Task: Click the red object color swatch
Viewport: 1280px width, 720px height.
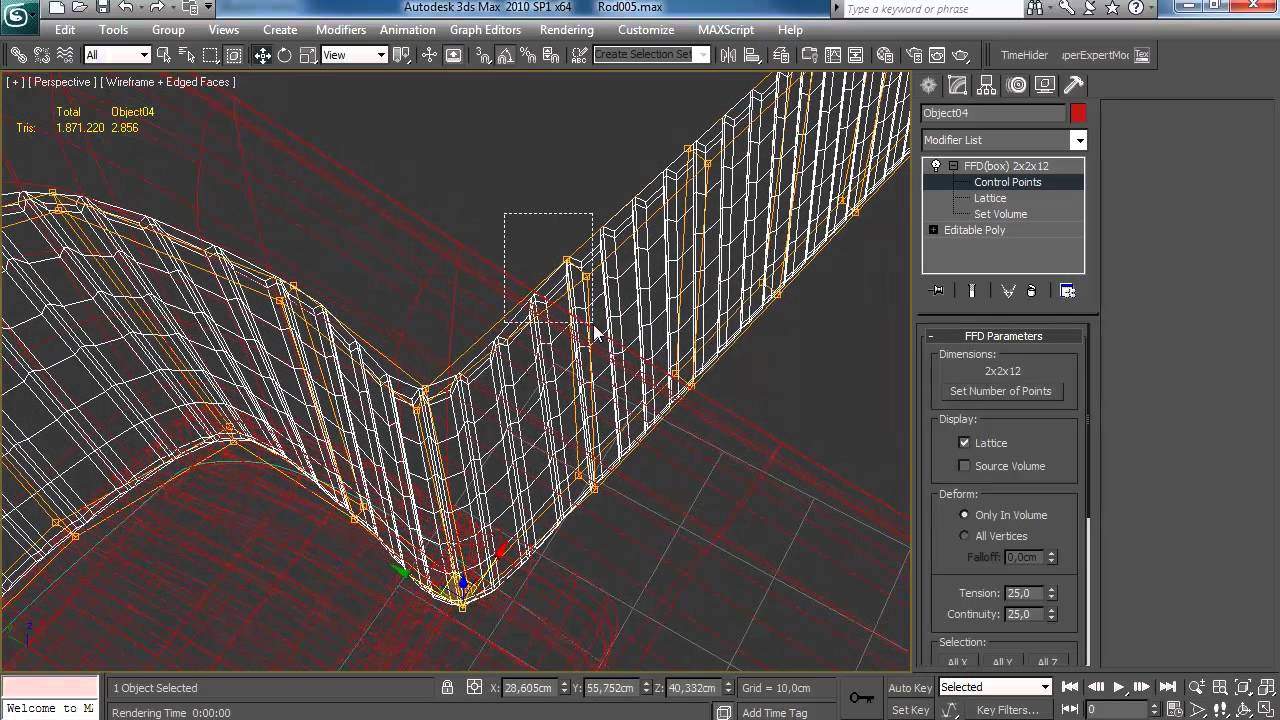Action: pos(1078,113)
